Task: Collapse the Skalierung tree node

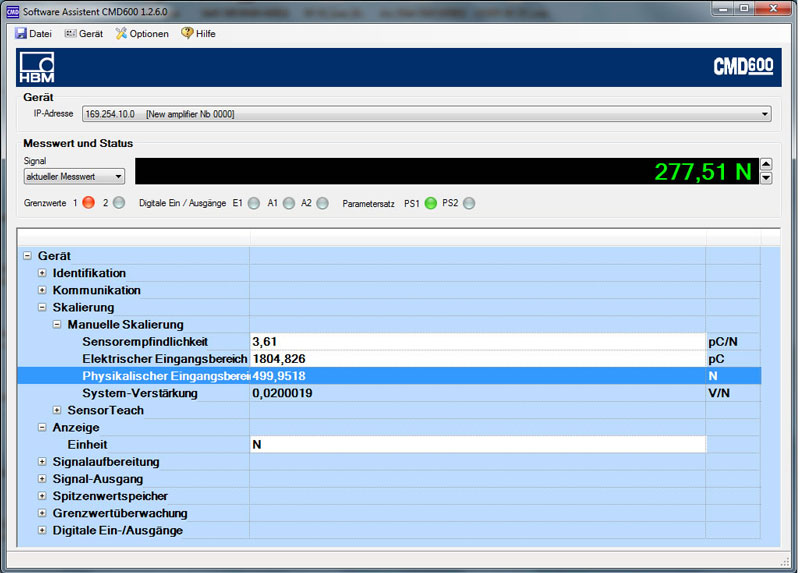Action: pos(42,307)
